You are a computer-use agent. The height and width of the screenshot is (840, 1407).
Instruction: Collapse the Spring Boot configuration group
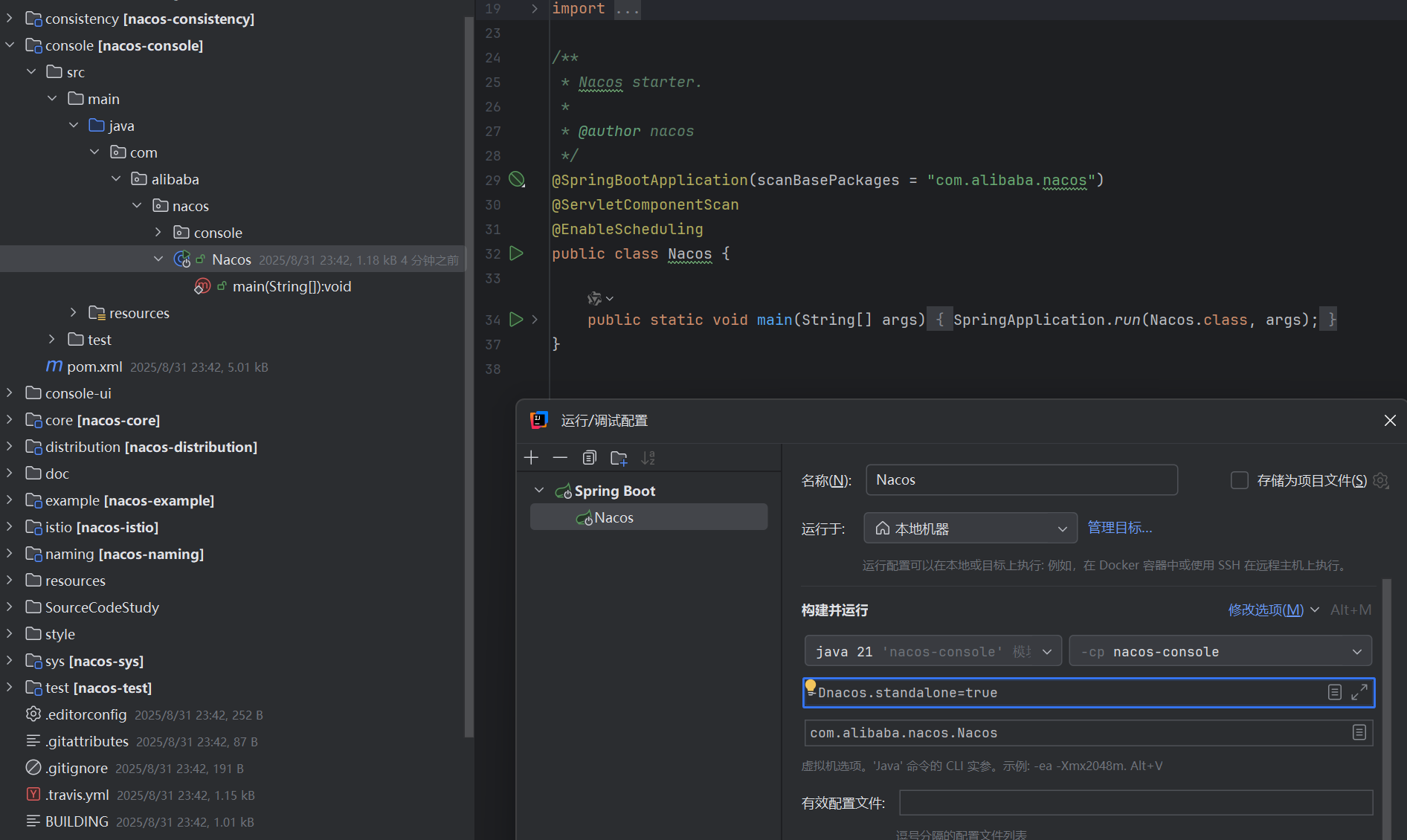point(539,491)
